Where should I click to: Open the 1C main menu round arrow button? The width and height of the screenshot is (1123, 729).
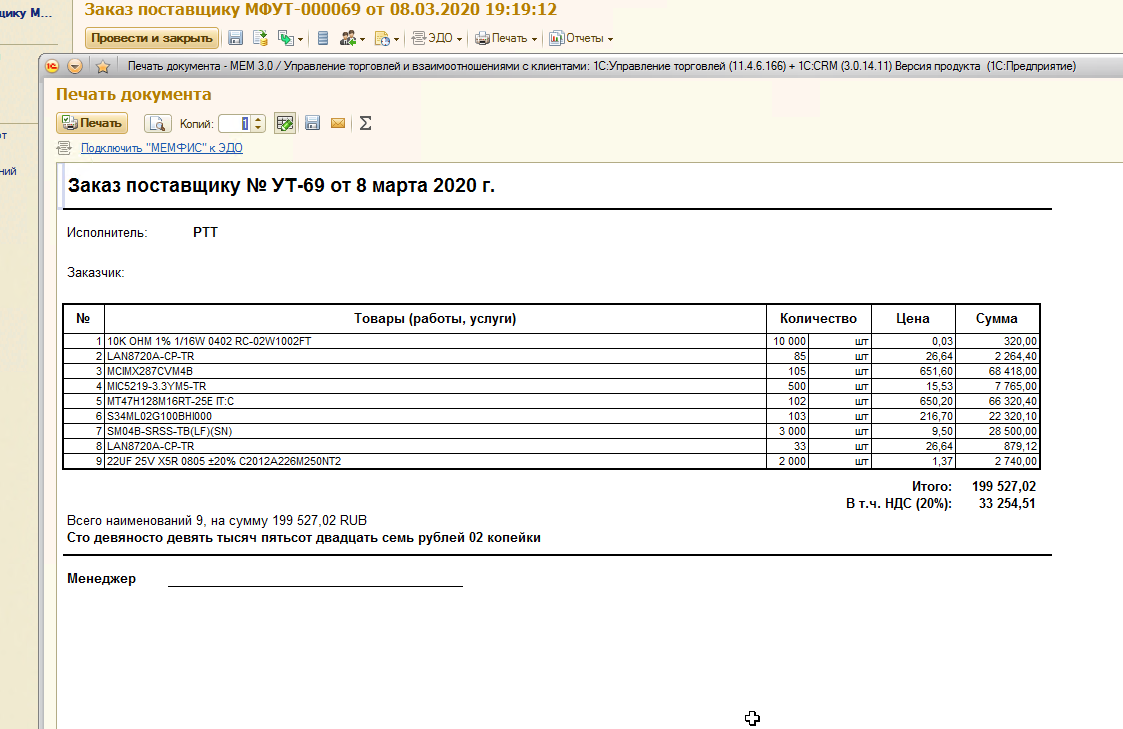pos(75,67)
